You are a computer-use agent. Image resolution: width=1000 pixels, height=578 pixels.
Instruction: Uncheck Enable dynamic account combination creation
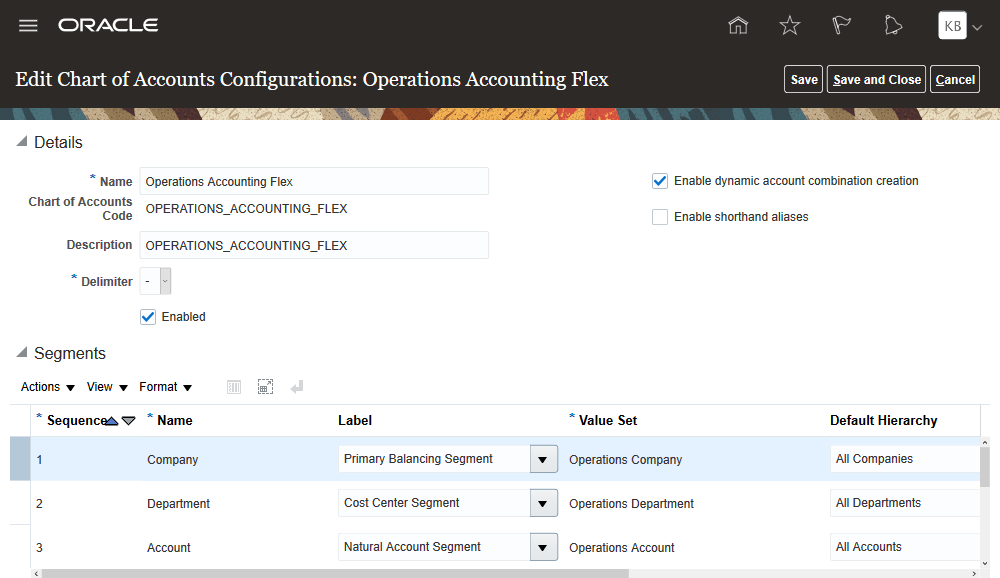click(x=660, y=181)
